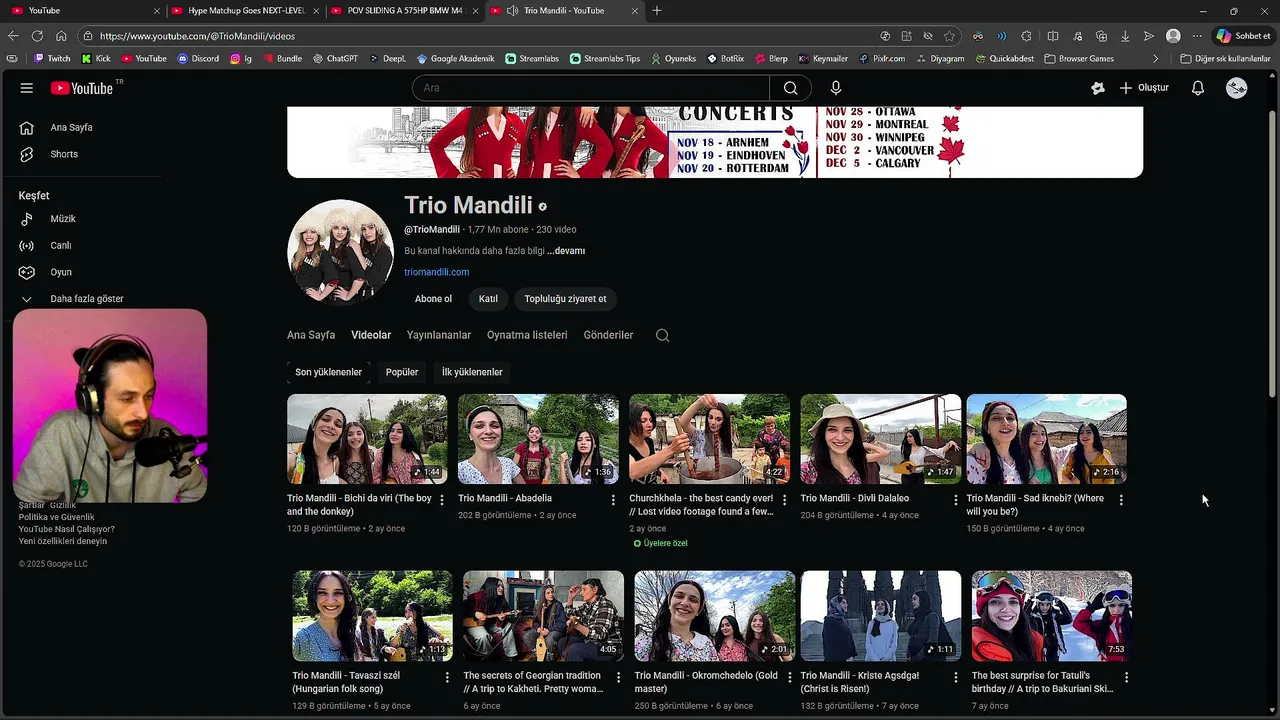Open Bichi da viri video thumbnail
The height and width of the screenshot is (720, 1280).
[367, 439]
